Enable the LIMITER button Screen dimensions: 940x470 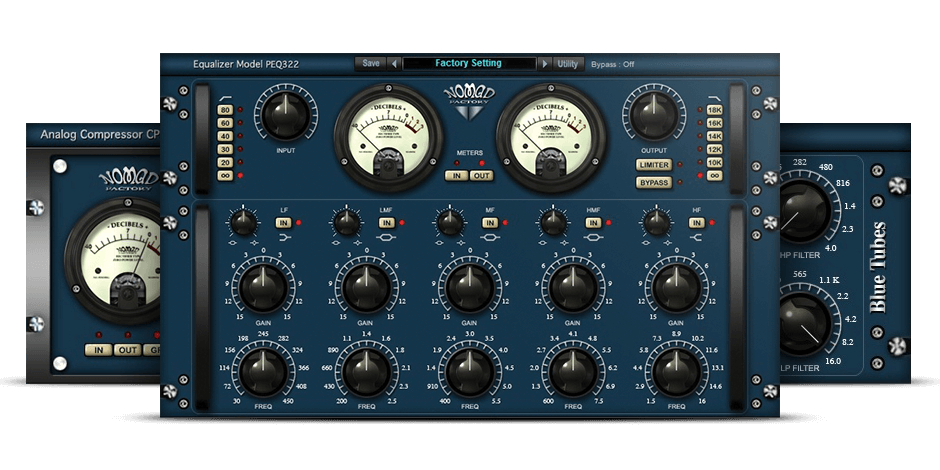click(x=653, y=165)
